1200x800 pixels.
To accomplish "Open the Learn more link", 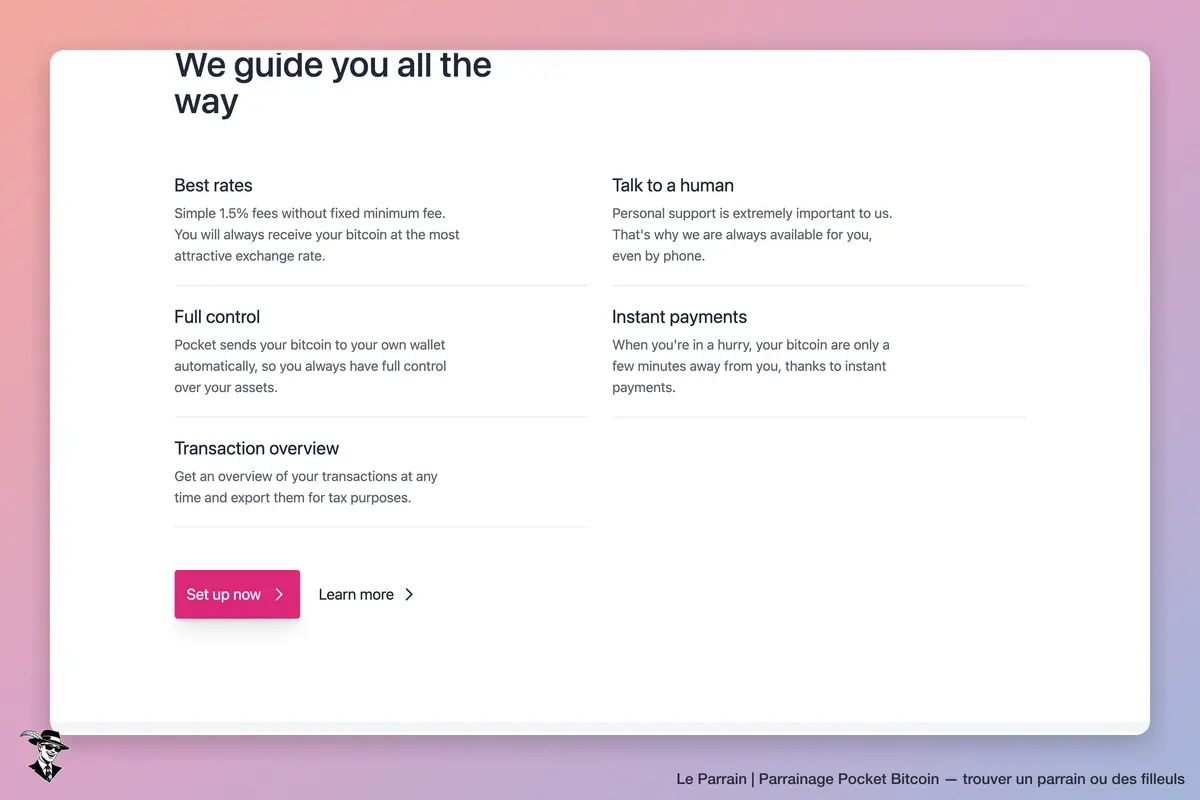I will (x=366, y=594).
